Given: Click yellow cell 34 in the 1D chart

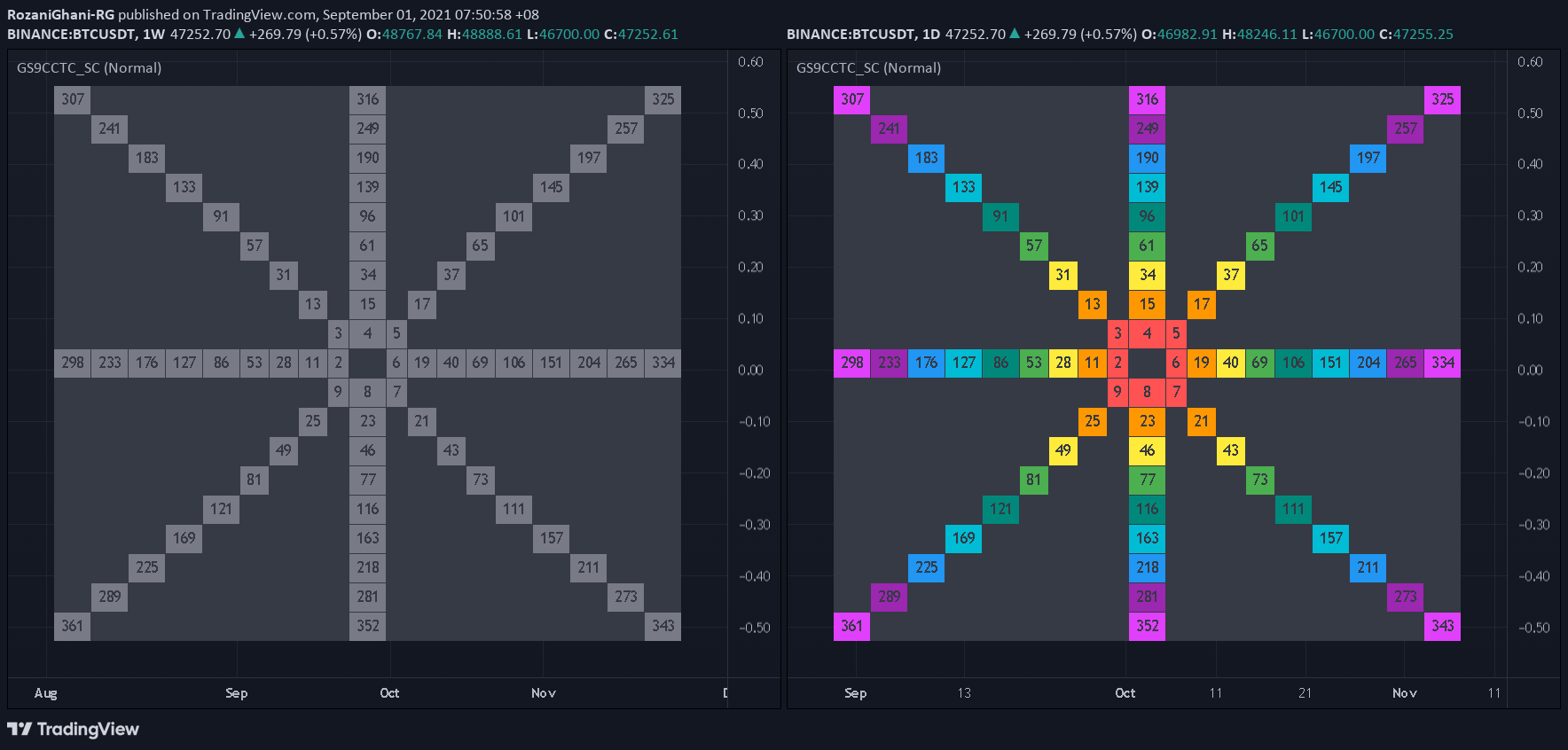Looking at the screenshot, I should point(1147,275).
